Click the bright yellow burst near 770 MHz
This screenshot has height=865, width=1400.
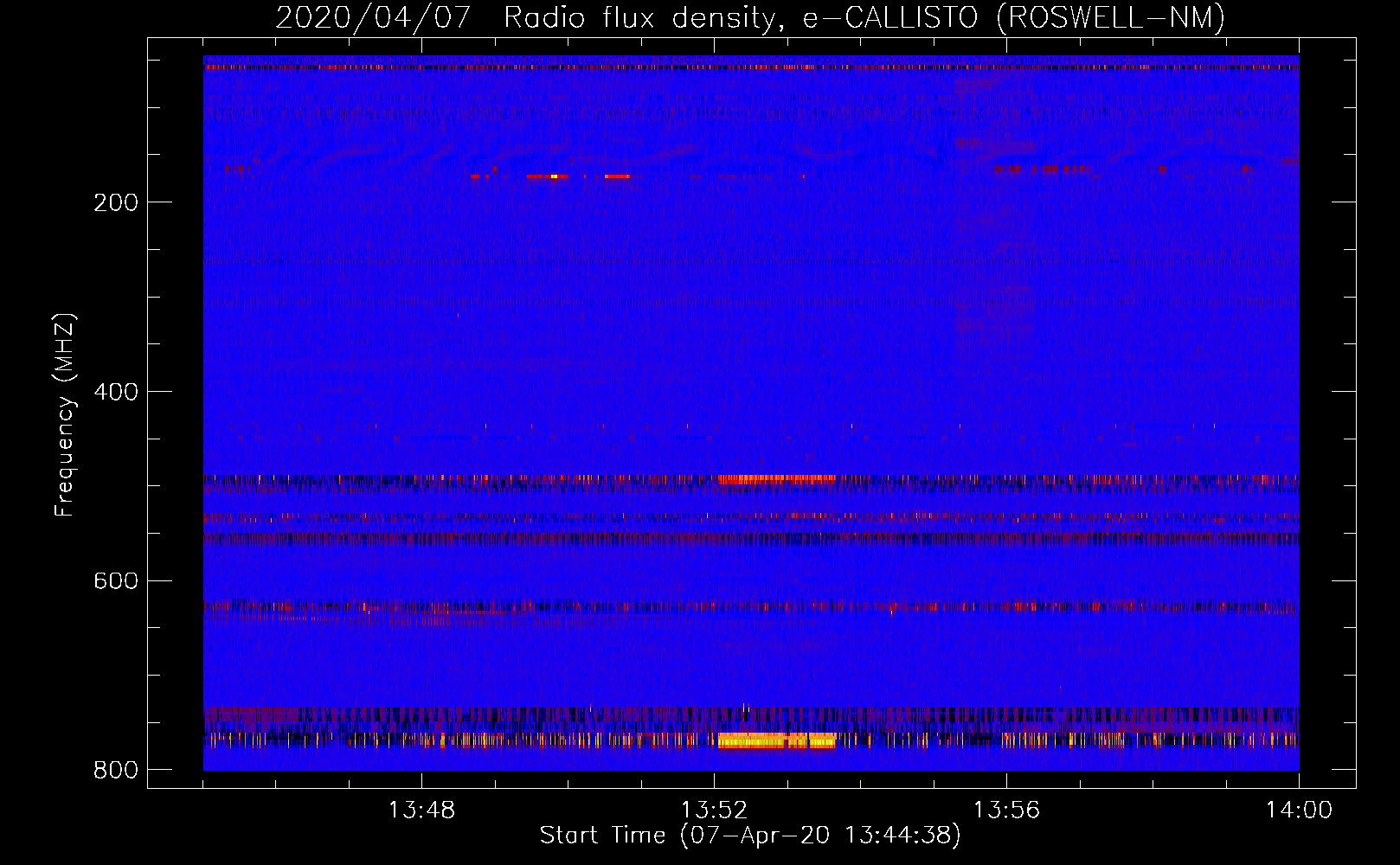click(777, 740)
